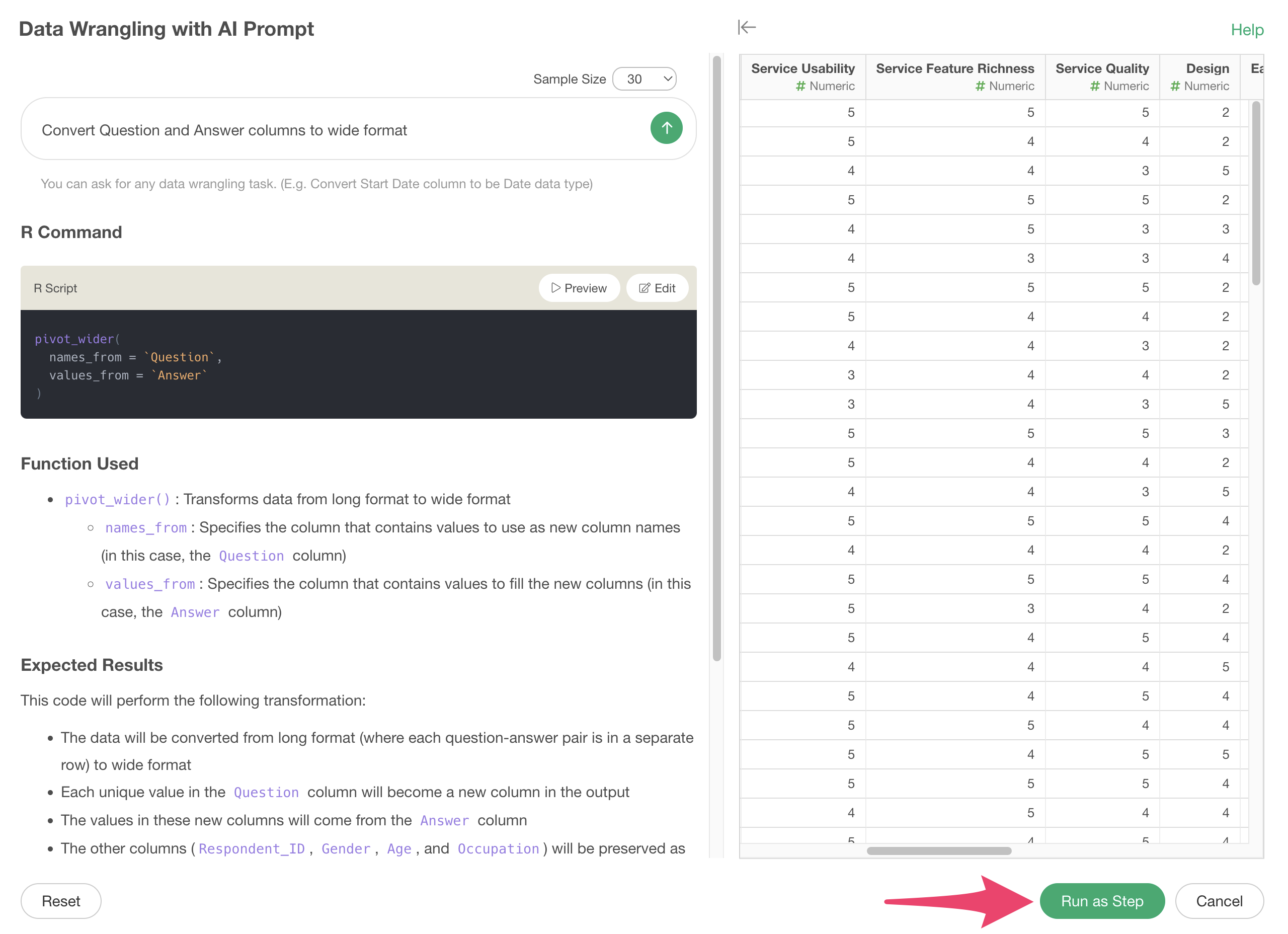Viewport: 1288px width, 934px height.
Task: Click the table horizontal scrollbar
Action: pos(939,850)
